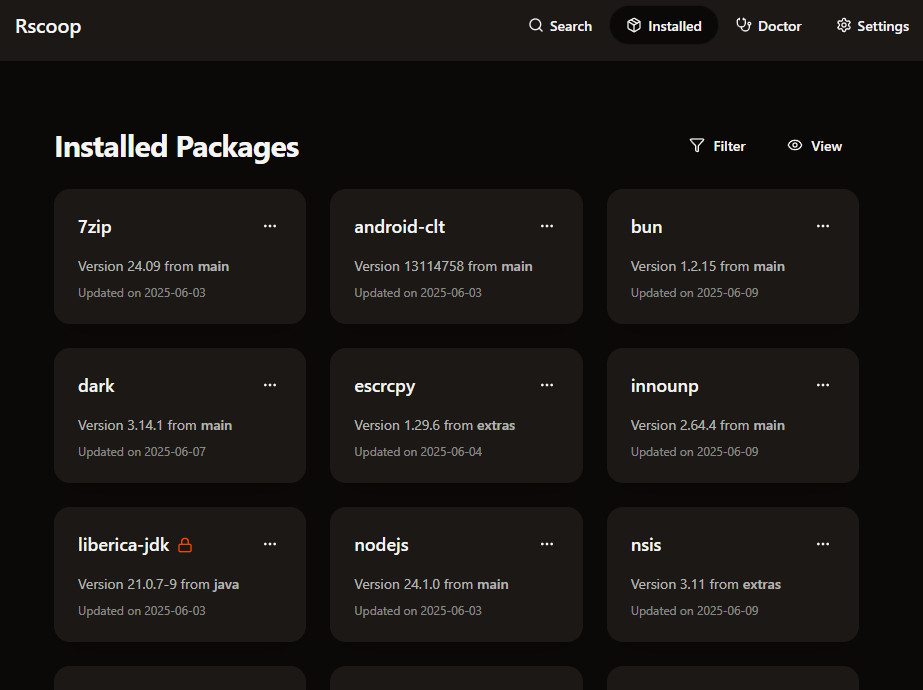
Task: Click the update date on the 7zip card
Action: pyautogui.click(x=142, y=293)
